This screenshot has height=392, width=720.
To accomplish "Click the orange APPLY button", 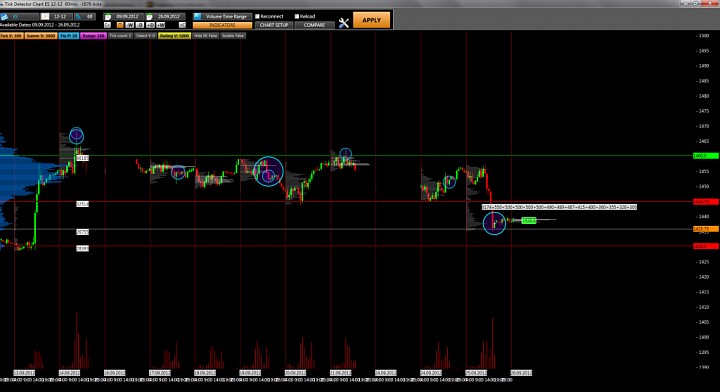I will point(371,20).
